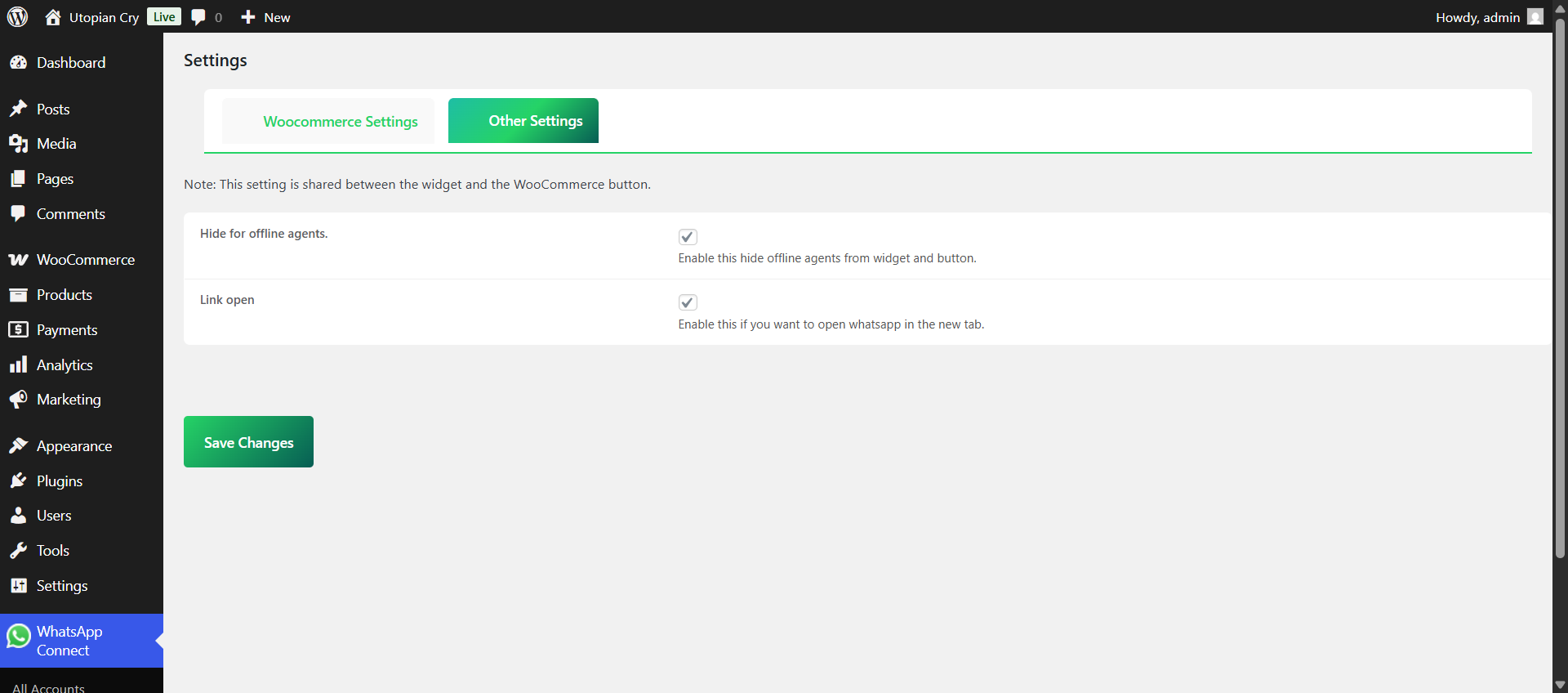Open WooCommerce menu label
1568x693 pixels.
click(86, 260)
